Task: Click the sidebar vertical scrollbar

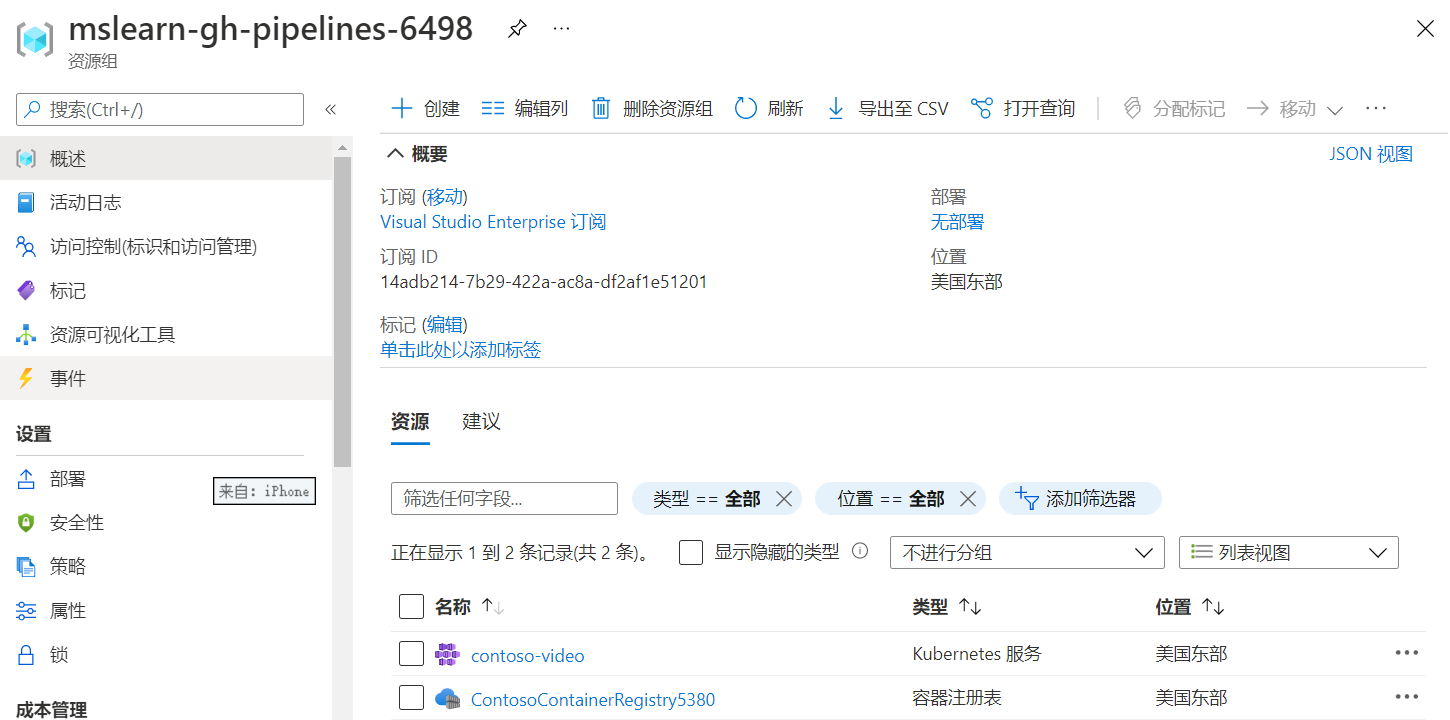Action: [343, 310]
